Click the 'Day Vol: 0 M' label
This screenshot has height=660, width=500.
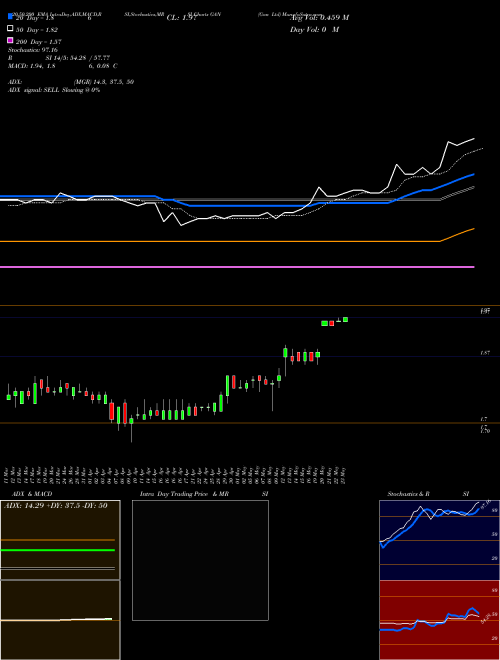[x=314, y=30]
